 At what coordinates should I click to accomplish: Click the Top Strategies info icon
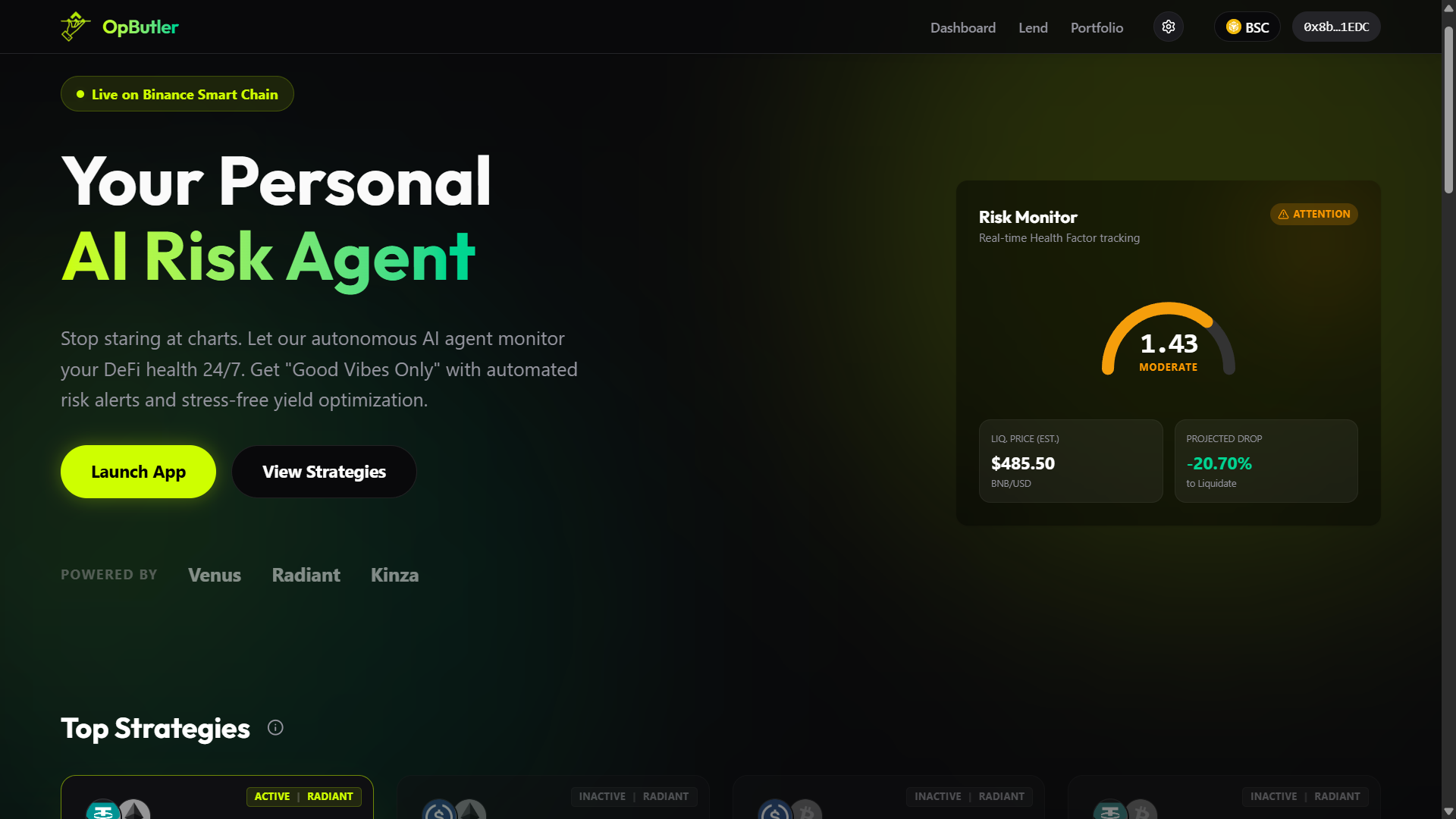[275, 728]
